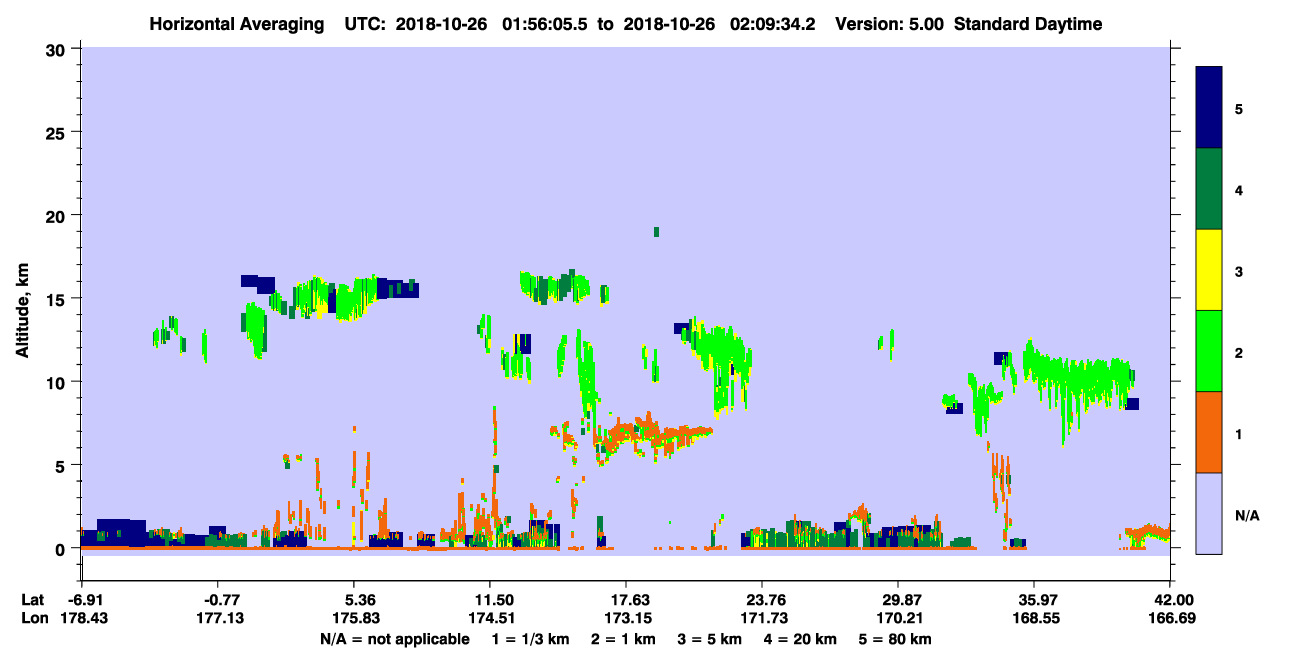Click the colorbar label '5'
The image size is (1300, 667).
click(1238, 108)
